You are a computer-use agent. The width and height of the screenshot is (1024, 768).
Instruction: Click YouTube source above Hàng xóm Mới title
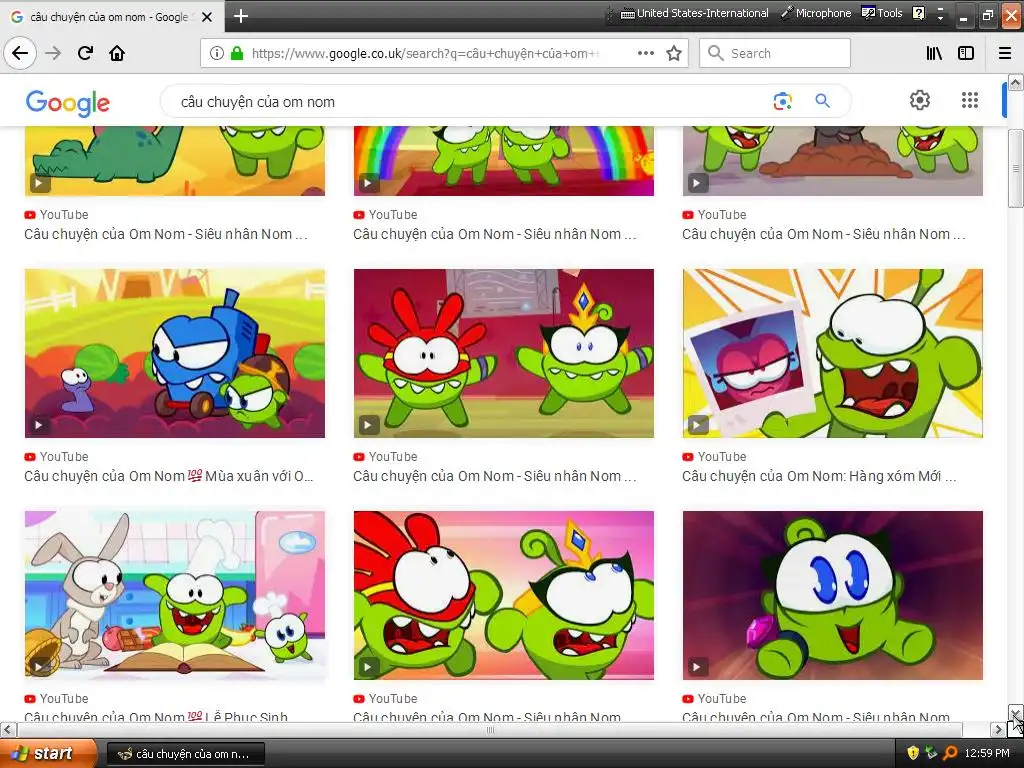coord(714,456)
